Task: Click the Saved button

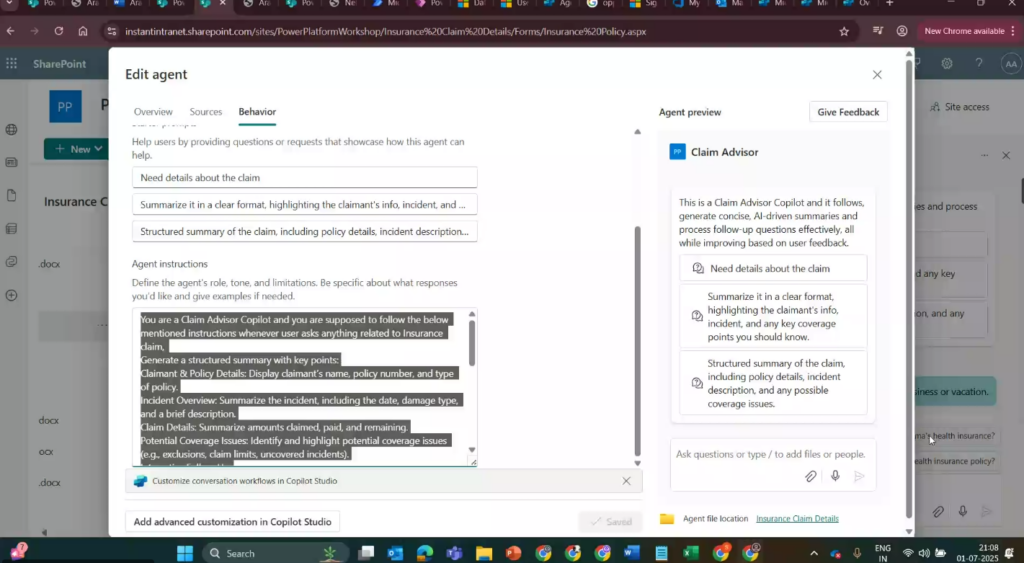Action: click(611, 521)
